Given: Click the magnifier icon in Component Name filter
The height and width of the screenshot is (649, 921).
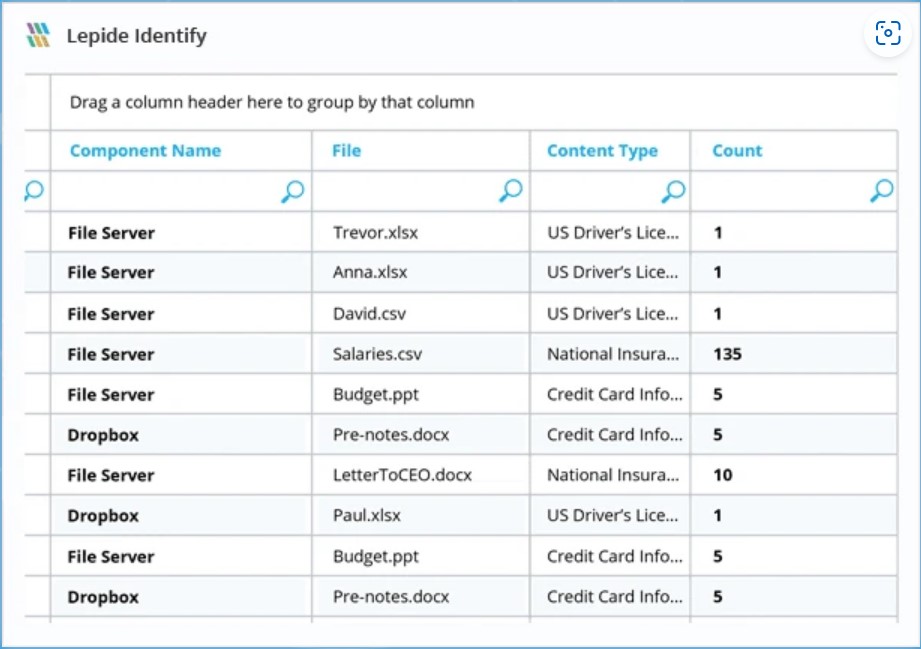Looking at the screenshot, I should [293, 191].
